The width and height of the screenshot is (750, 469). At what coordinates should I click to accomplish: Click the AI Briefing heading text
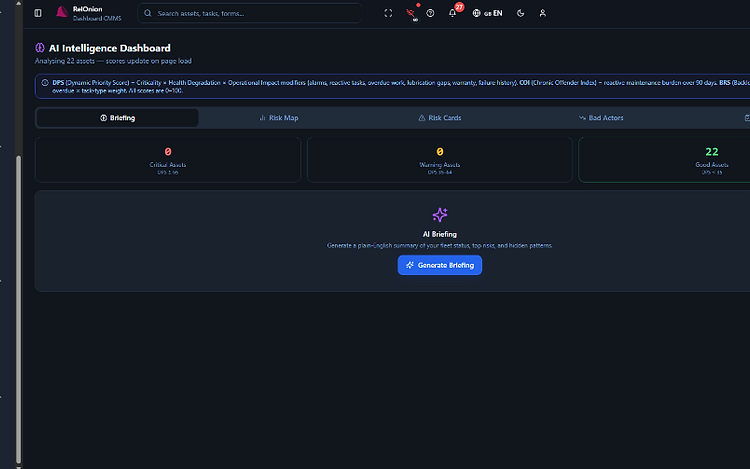pos(440,234)
